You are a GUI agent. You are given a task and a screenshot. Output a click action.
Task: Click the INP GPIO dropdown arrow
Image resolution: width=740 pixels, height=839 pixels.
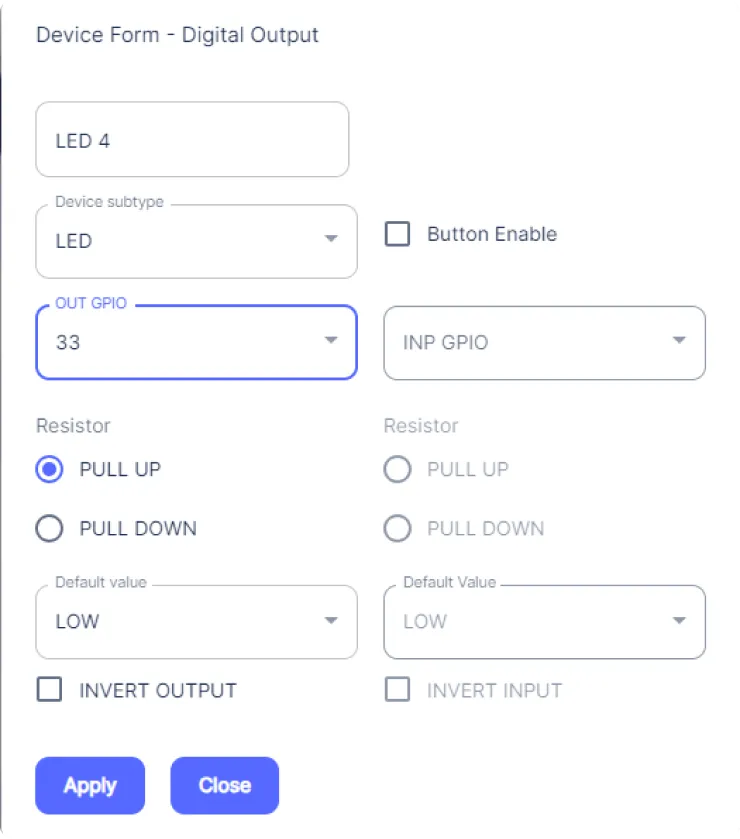pos(678,342)
